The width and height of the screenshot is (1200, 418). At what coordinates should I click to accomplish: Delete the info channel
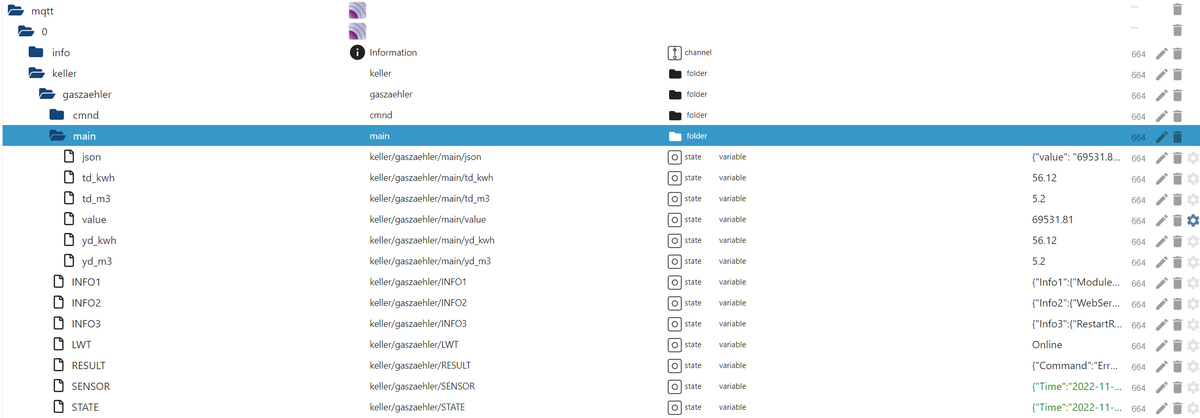1177,53
